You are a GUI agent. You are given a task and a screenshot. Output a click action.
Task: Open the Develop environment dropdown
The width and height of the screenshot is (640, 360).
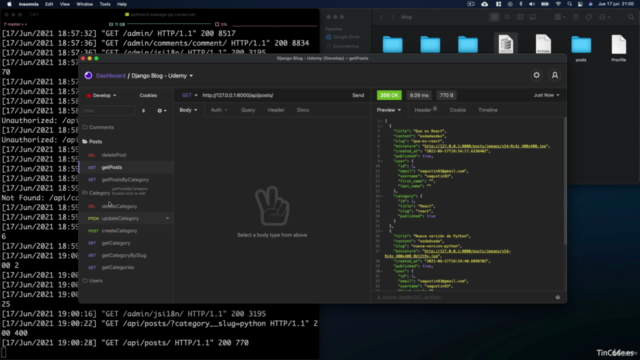point(102,96)
